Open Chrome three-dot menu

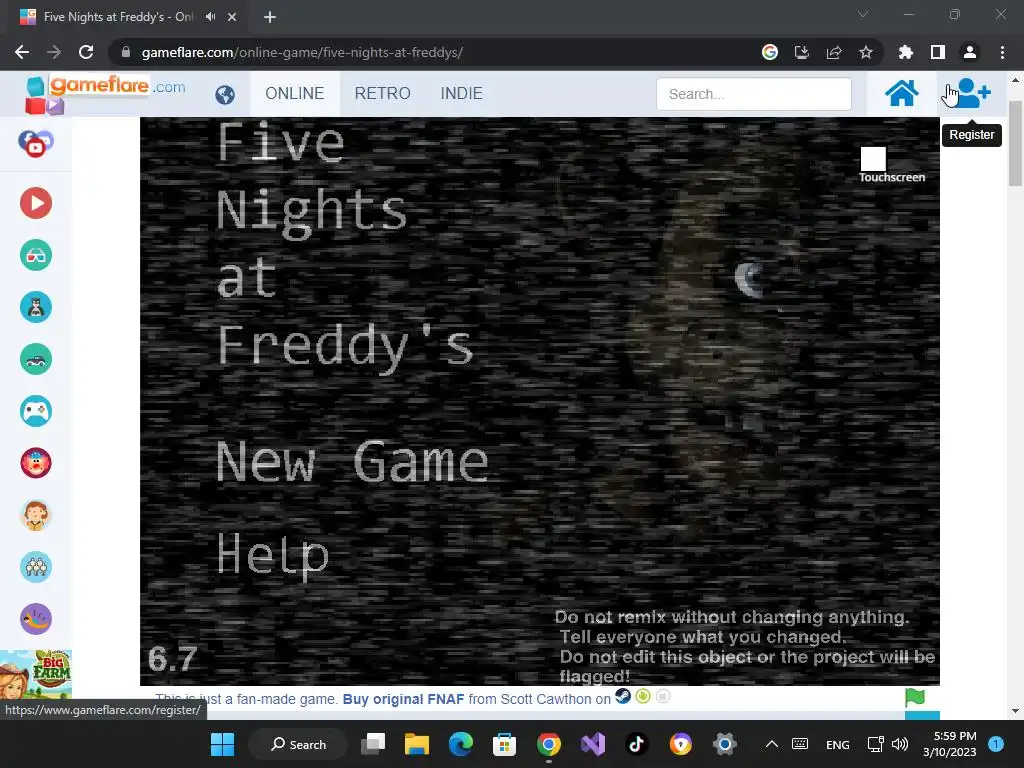(x=1002, y=52)
